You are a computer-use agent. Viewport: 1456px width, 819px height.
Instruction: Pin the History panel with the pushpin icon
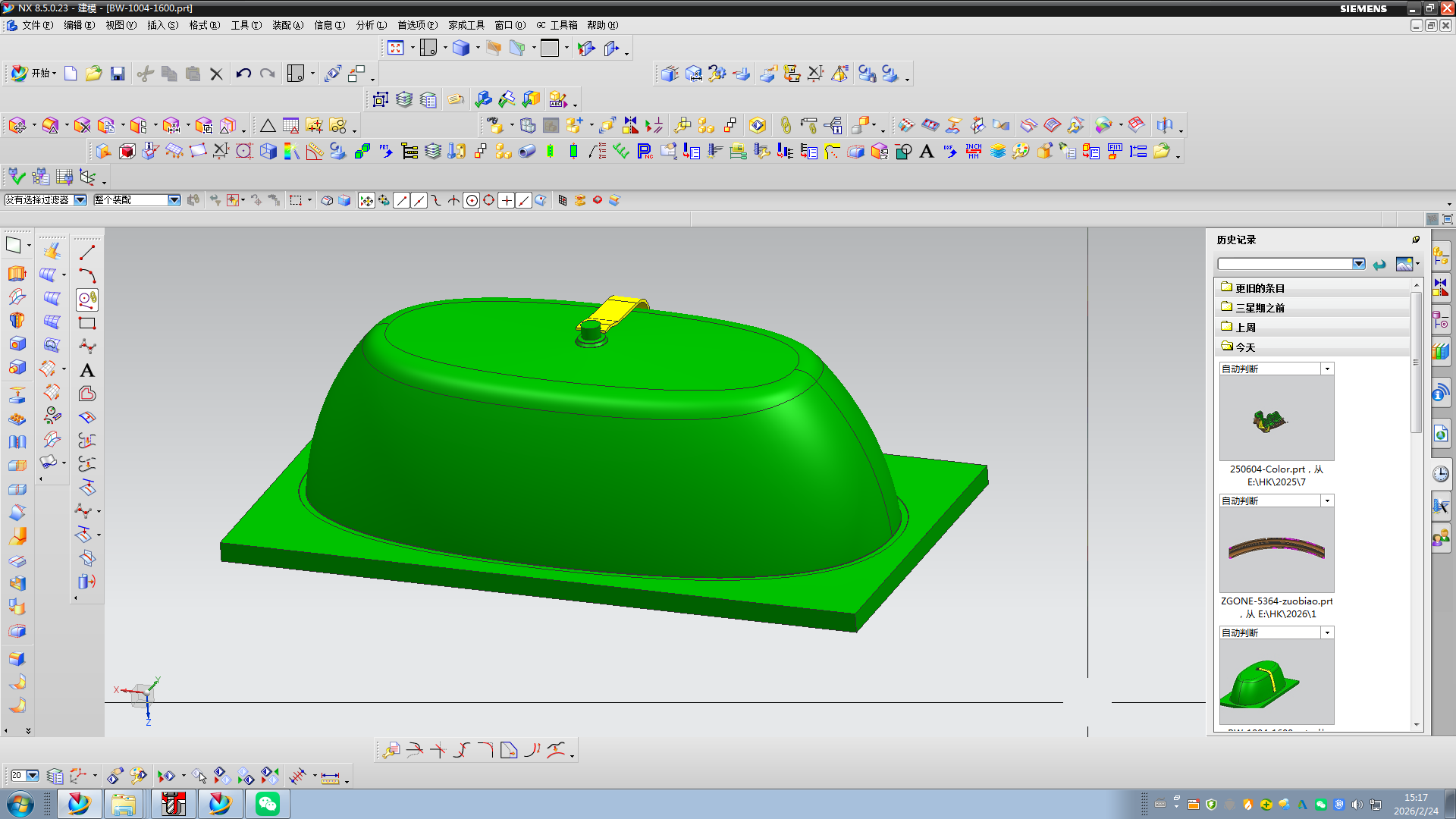coord(1415,239)
